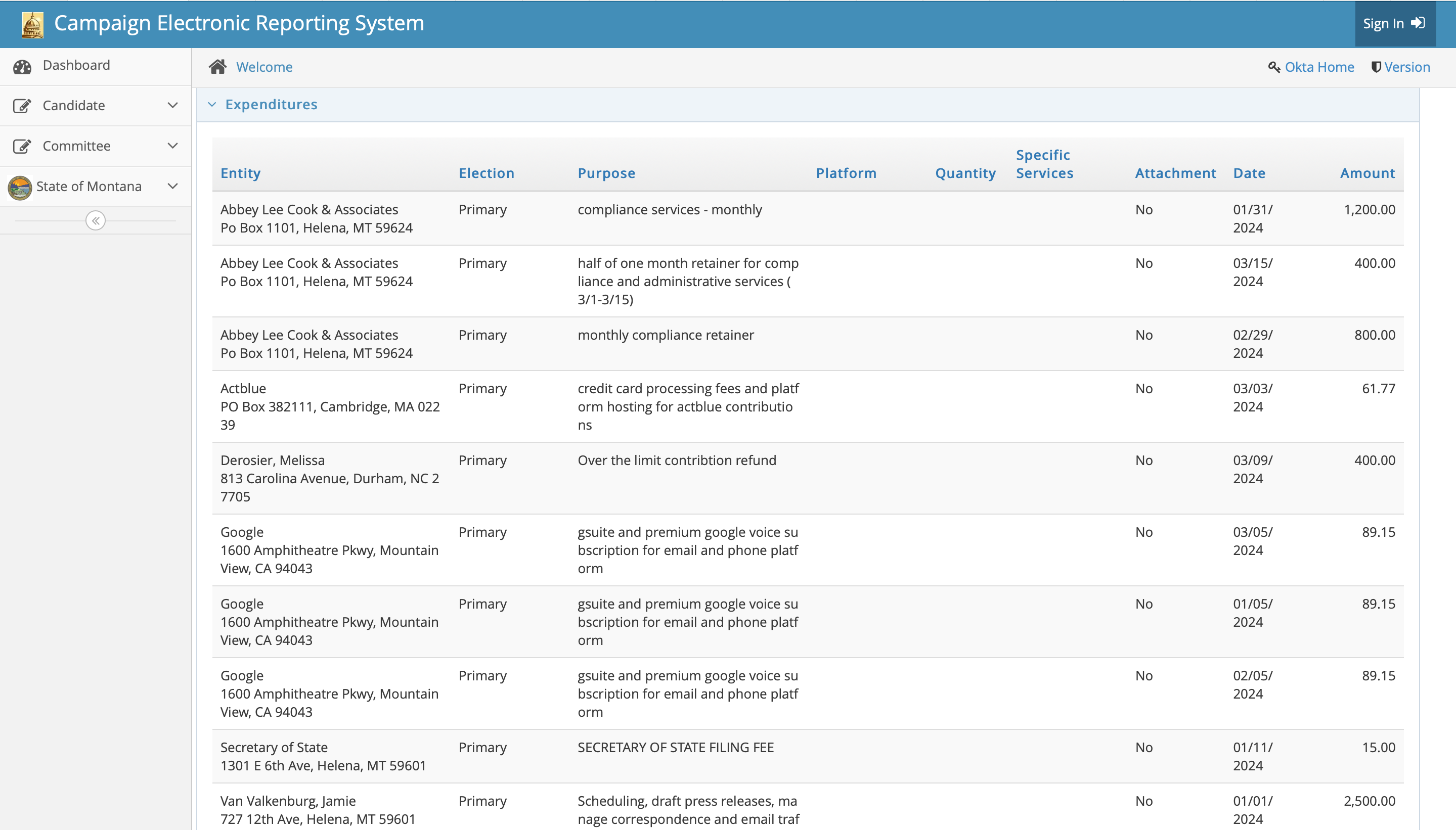Collapse the Expenditures panel

[212, 104]
